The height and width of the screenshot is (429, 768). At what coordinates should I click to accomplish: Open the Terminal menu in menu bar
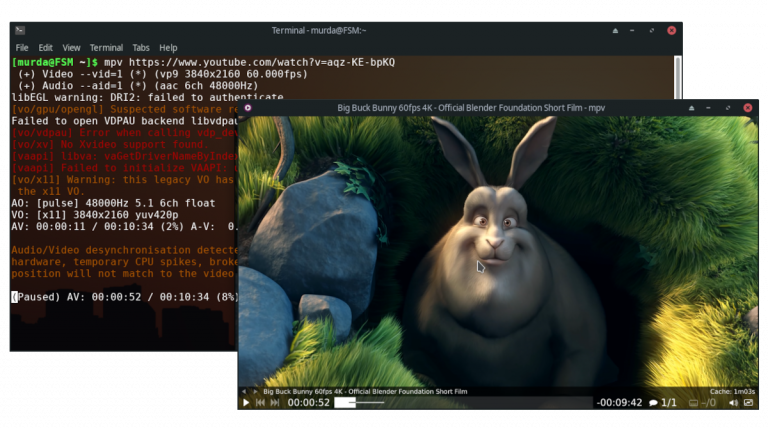pos(106,48)
